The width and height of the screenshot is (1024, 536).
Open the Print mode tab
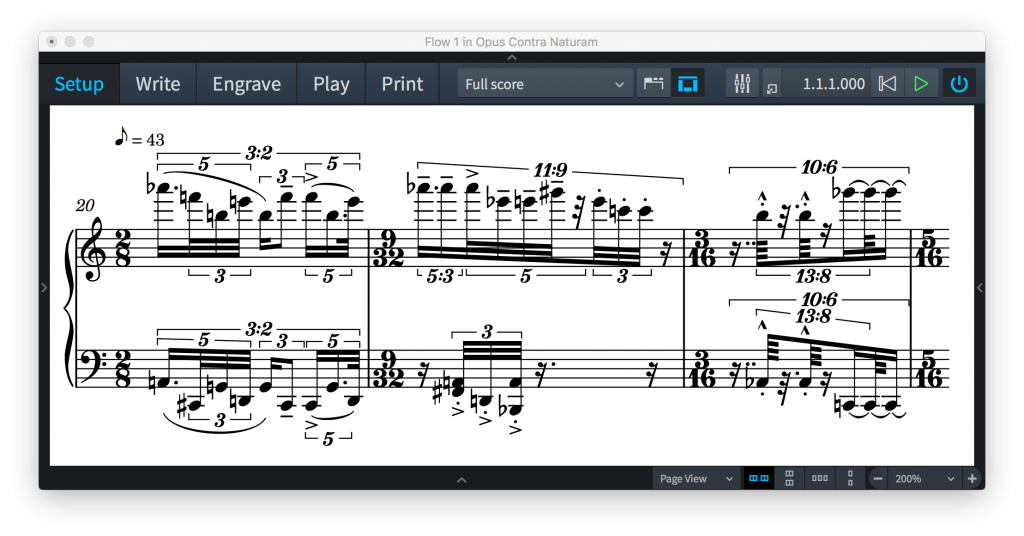click(402, 84)
